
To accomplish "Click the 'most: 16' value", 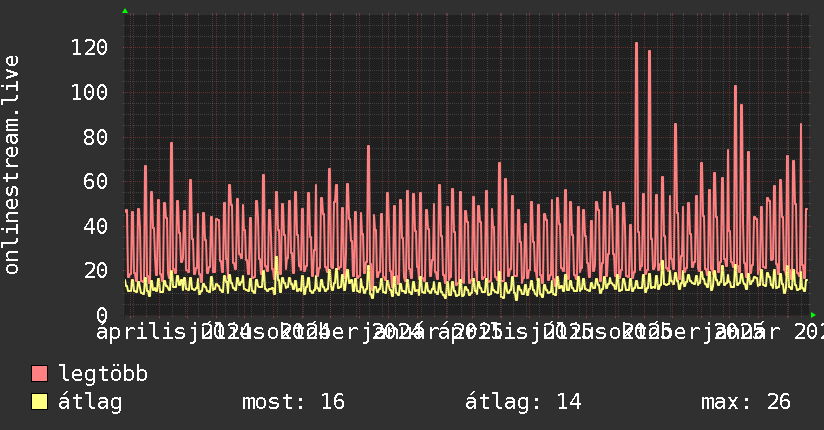I will 293,402.
